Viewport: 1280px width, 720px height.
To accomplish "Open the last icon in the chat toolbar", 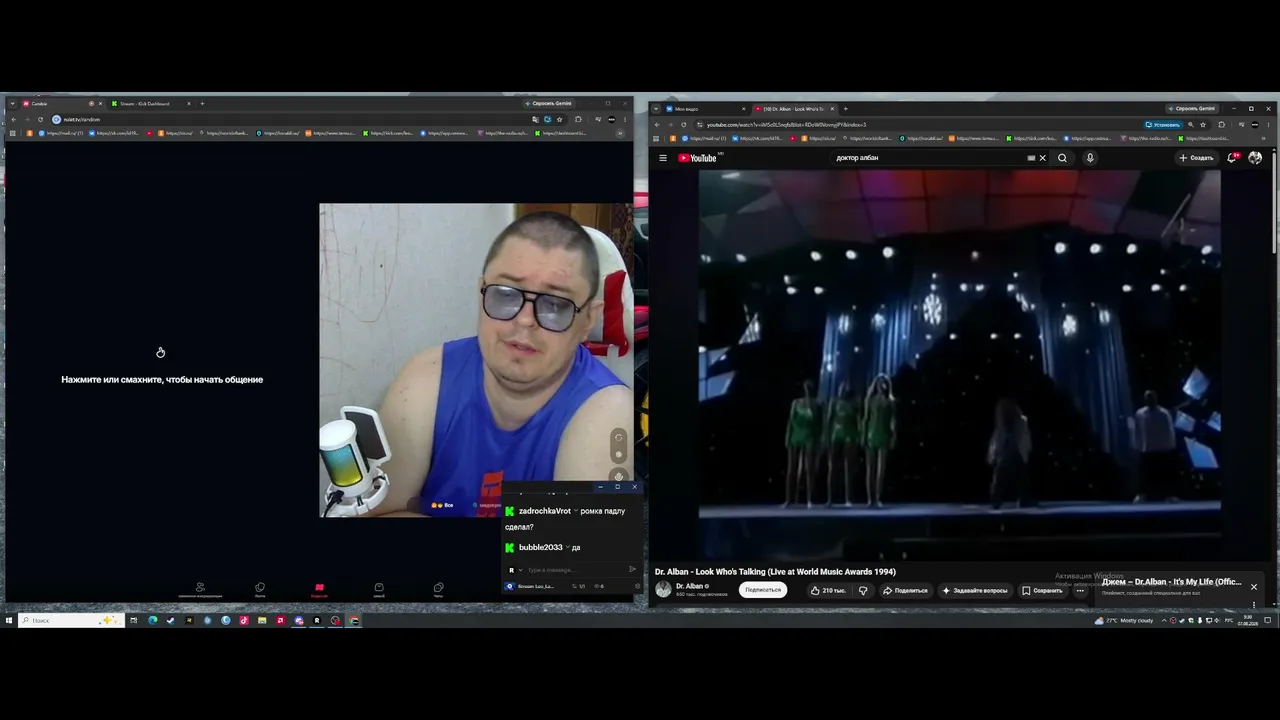I will (438, 588).
